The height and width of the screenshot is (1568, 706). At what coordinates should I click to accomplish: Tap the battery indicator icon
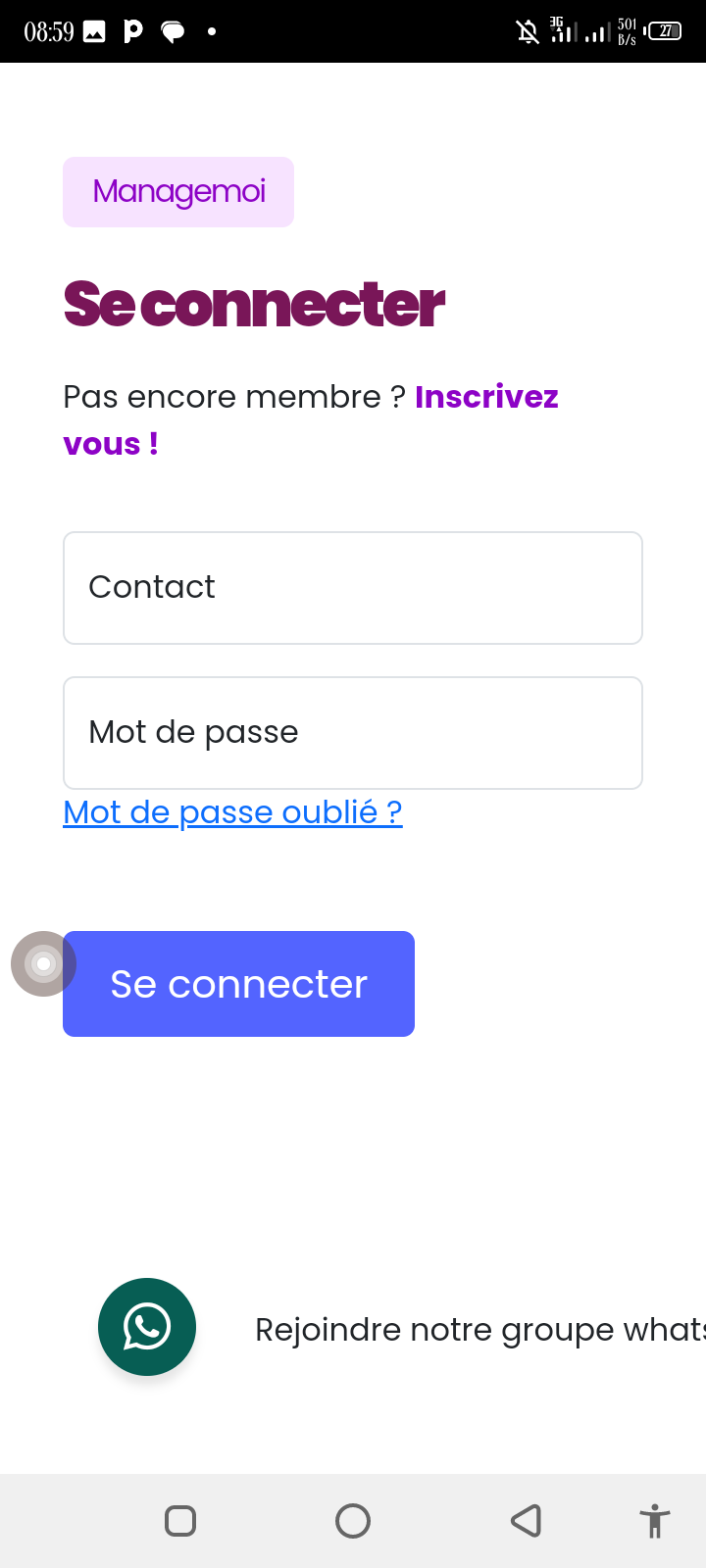665,31
